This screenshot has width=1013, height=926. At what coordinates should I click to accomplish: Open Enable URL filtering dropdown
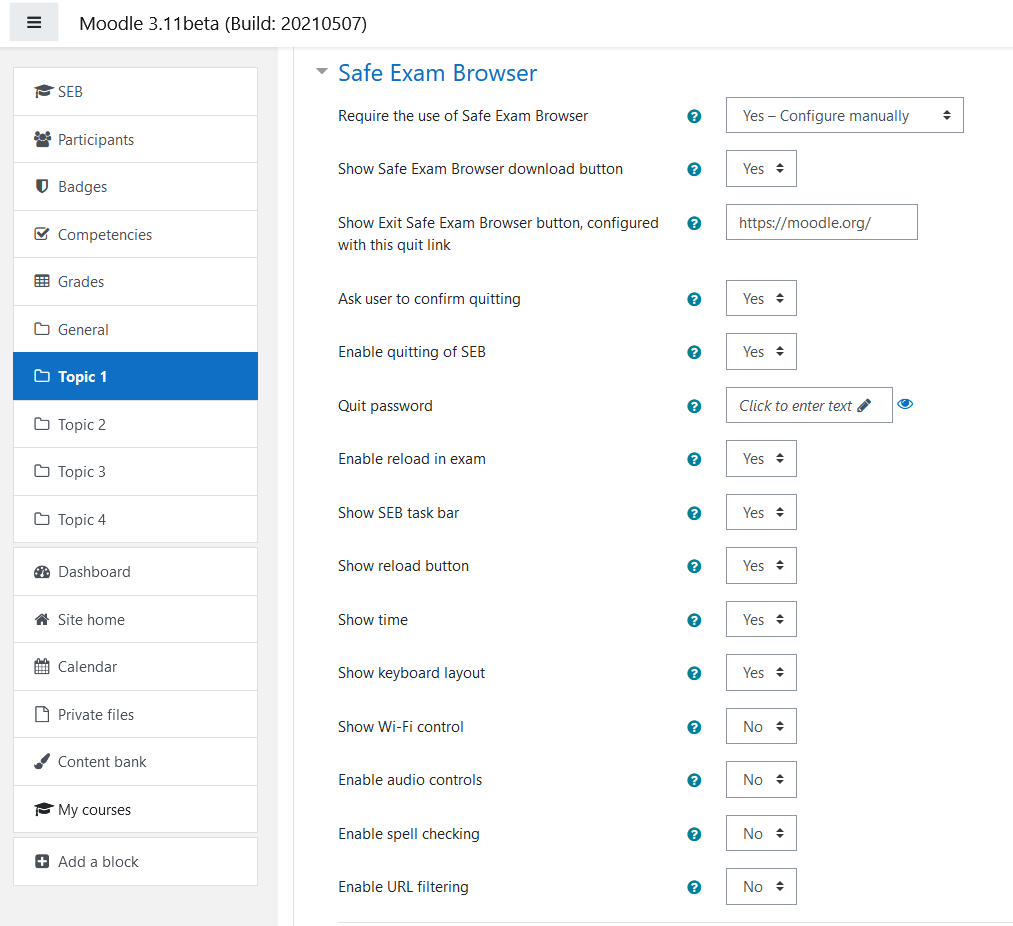pyautogui.click(x=761, y=887)
